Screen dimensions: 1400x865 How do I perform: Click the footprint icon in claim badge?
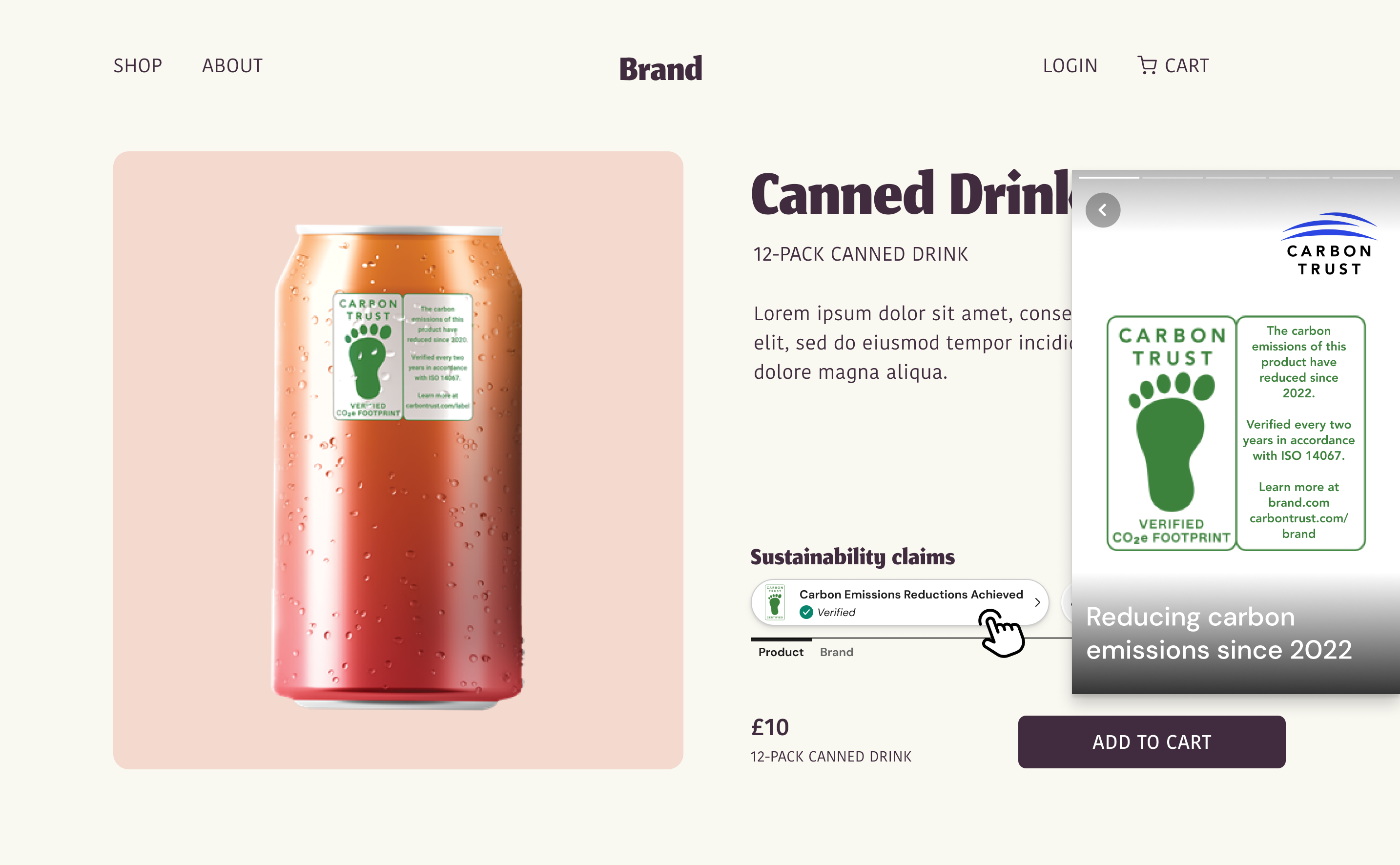[775, 602]
